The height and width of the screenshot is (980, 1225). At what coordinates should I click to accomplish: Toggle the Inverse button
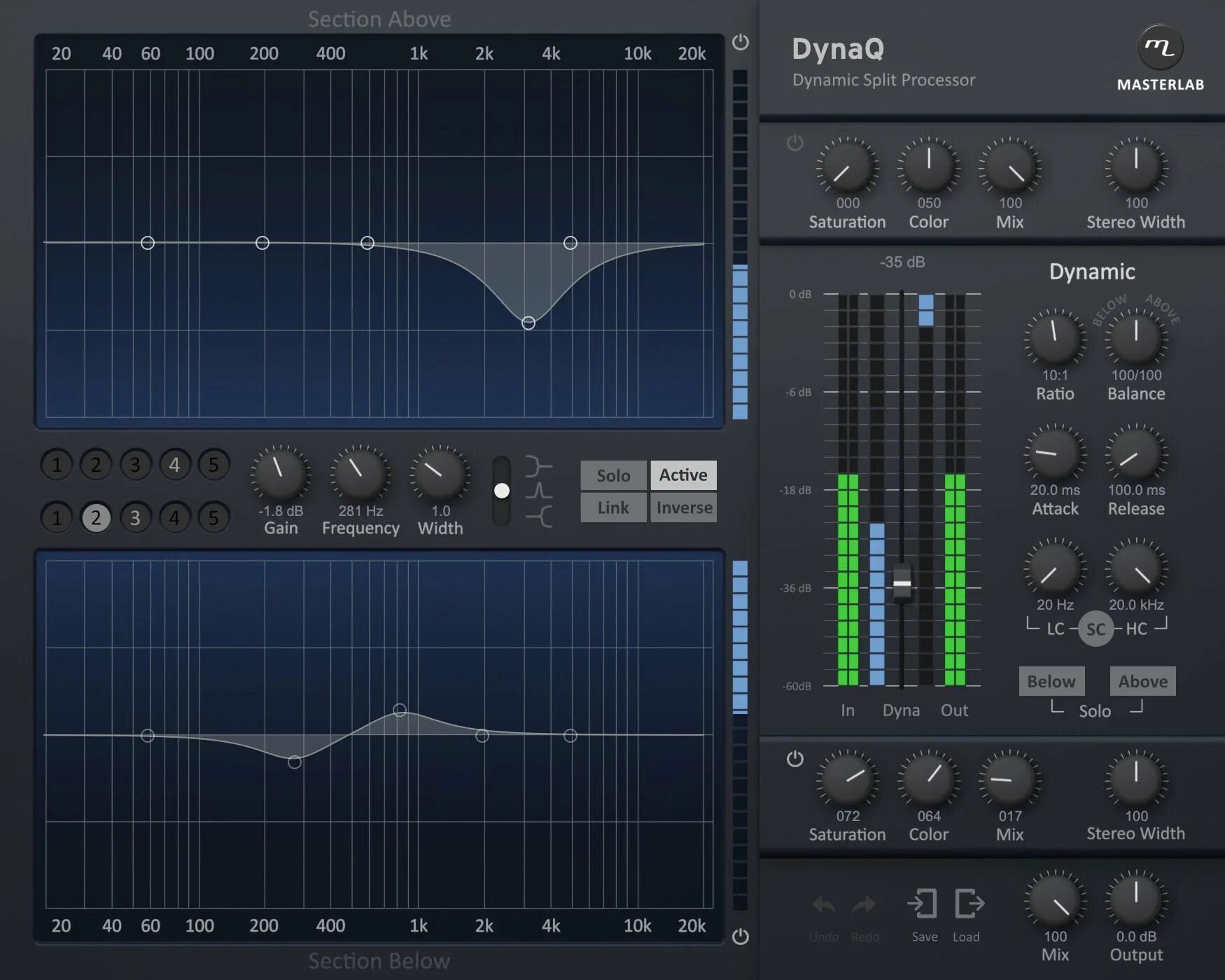tap(684, 507)
